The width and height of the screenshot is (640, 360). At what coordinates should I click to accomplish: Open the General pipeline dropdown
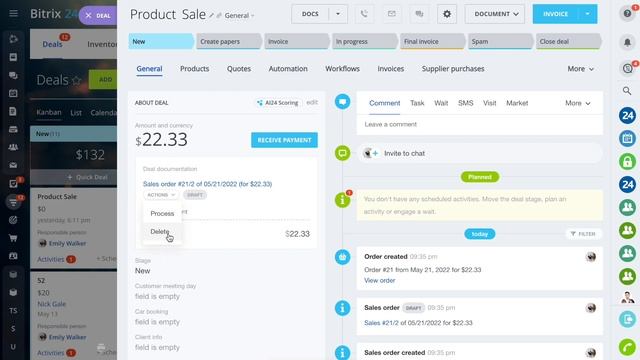click(x=239, y=16)
